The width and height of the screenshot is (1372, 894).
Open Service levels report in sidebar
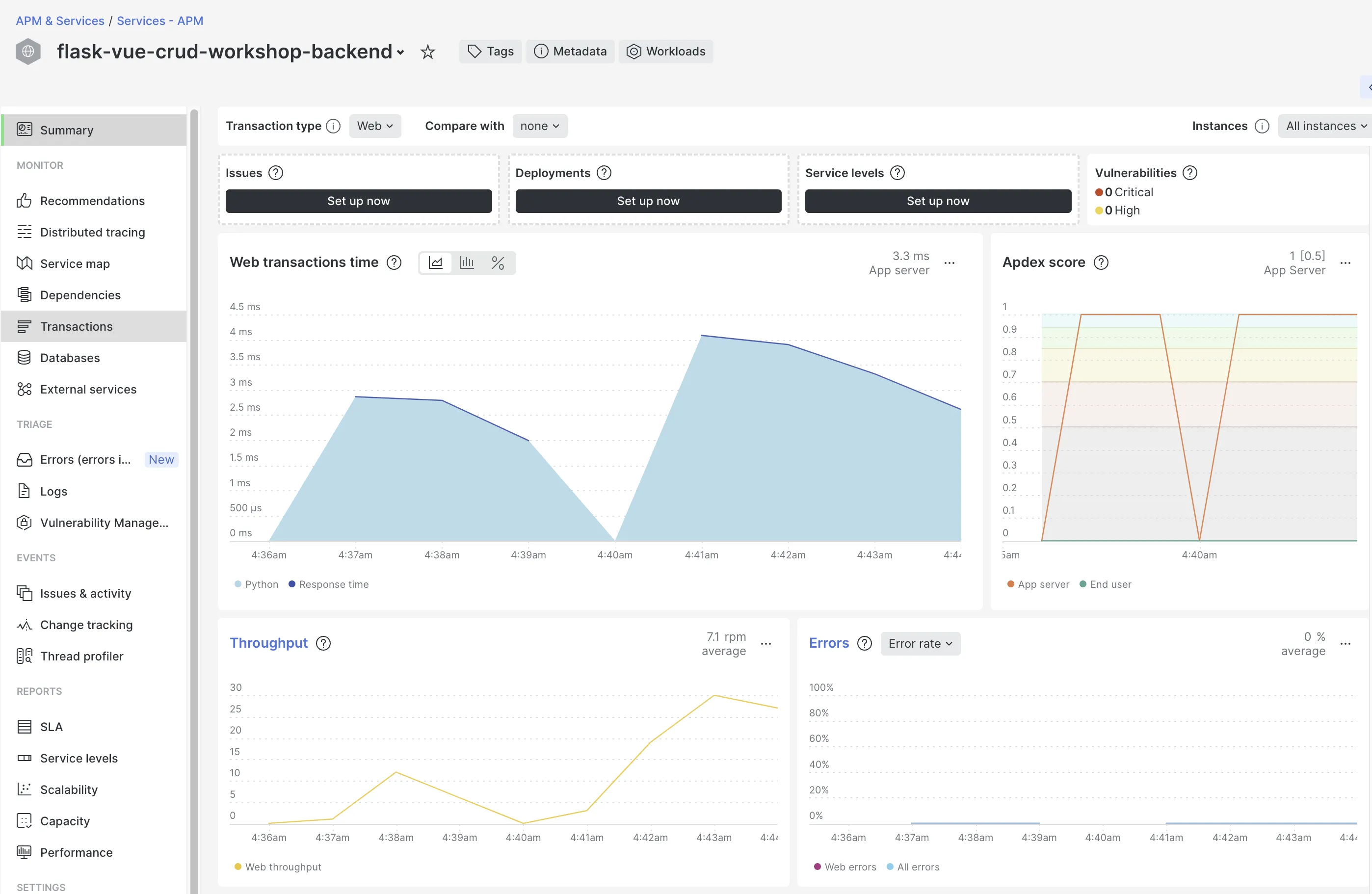pyautogui.click(x=94, y=758)
